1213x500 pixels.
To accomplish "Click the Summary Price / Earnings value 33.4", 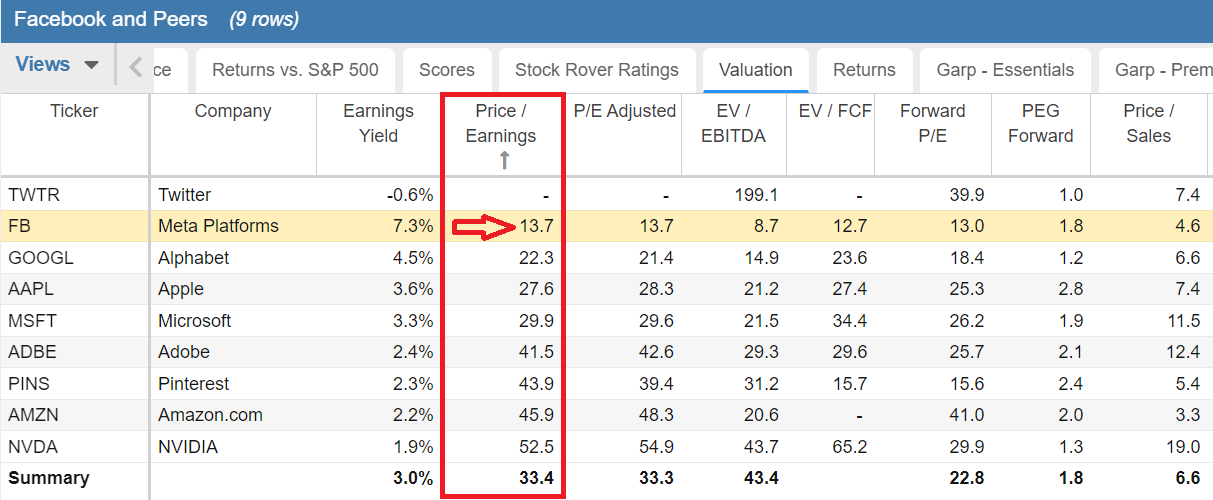I will pos(537,478).
